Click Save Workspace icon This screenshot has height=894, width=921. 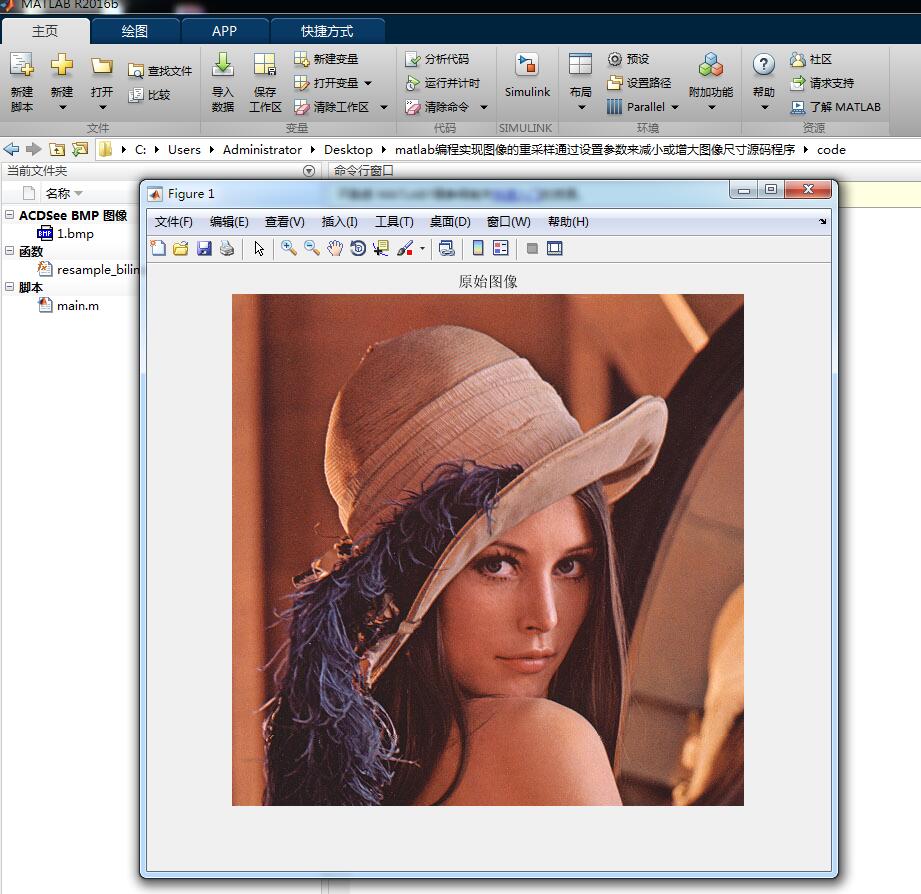tap(265, 65)
